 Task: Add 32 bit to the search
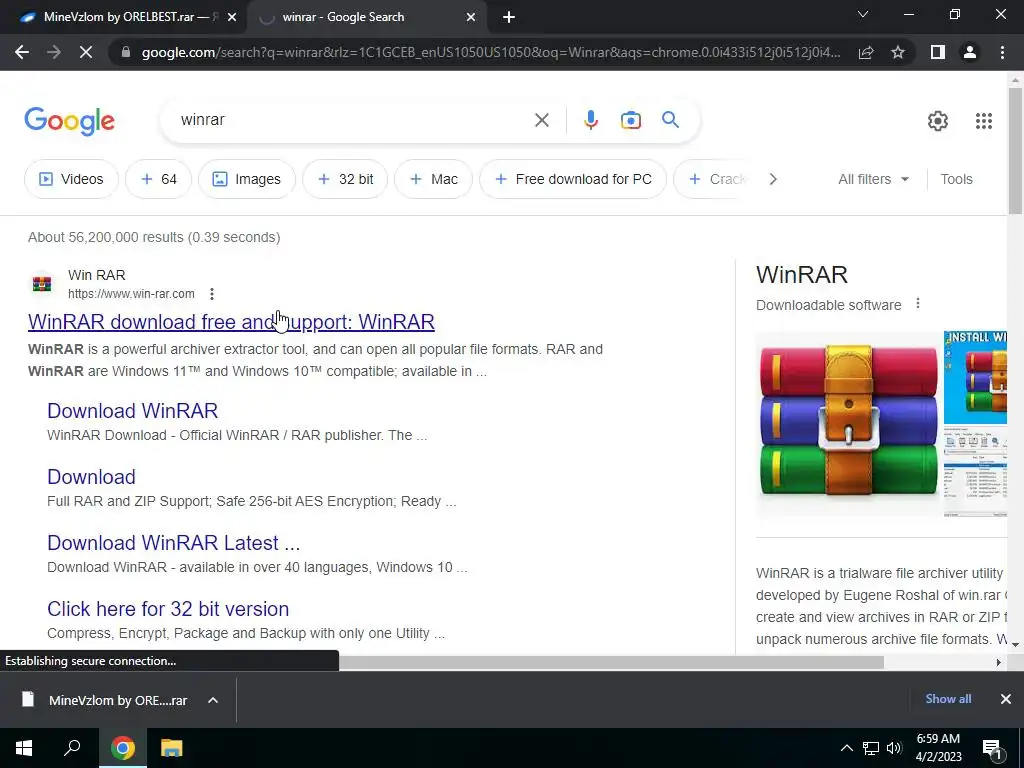[x=345, y=179]
